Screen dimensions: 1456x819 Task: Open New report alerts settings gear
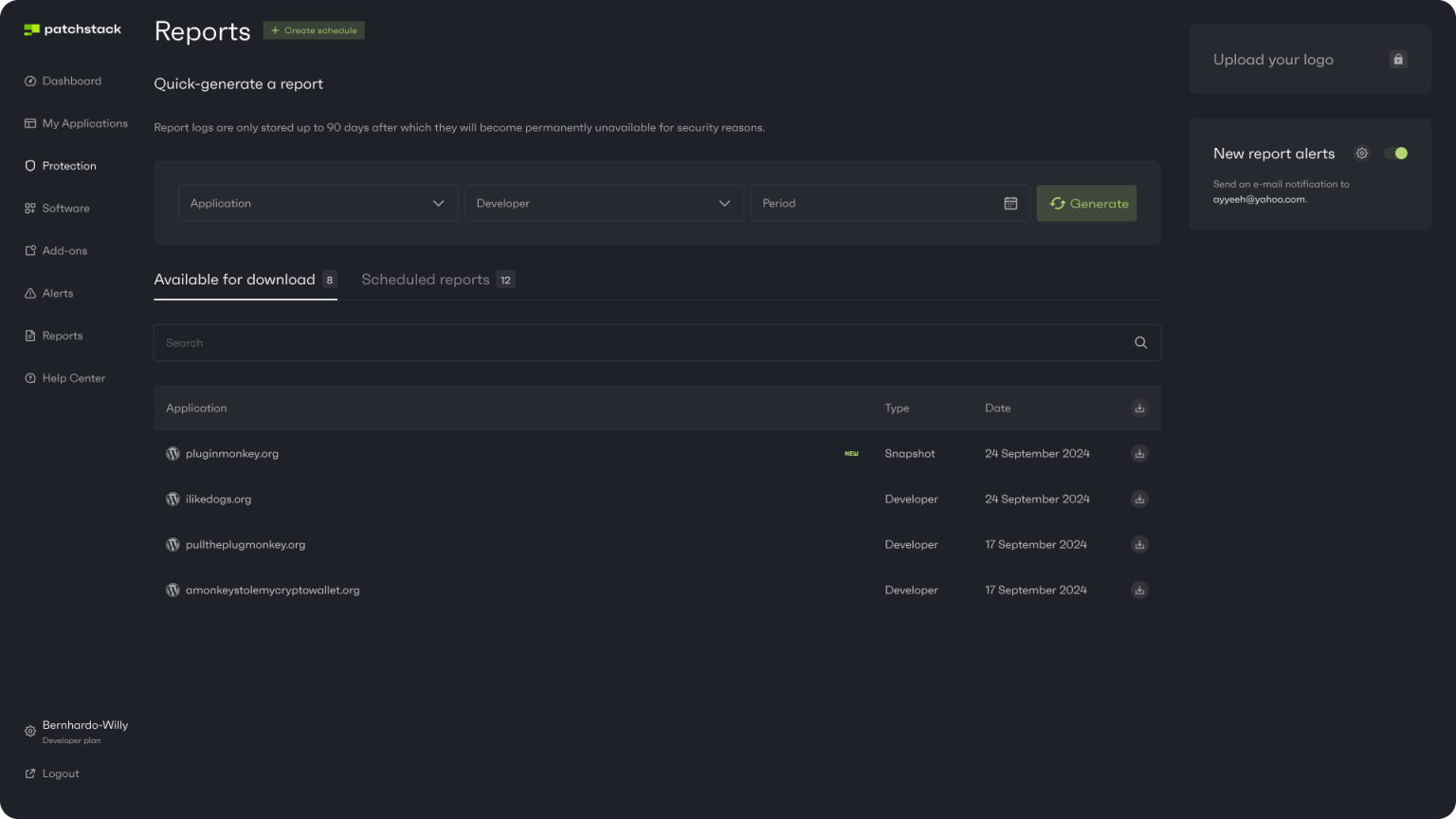click(x=1362, y=154)
